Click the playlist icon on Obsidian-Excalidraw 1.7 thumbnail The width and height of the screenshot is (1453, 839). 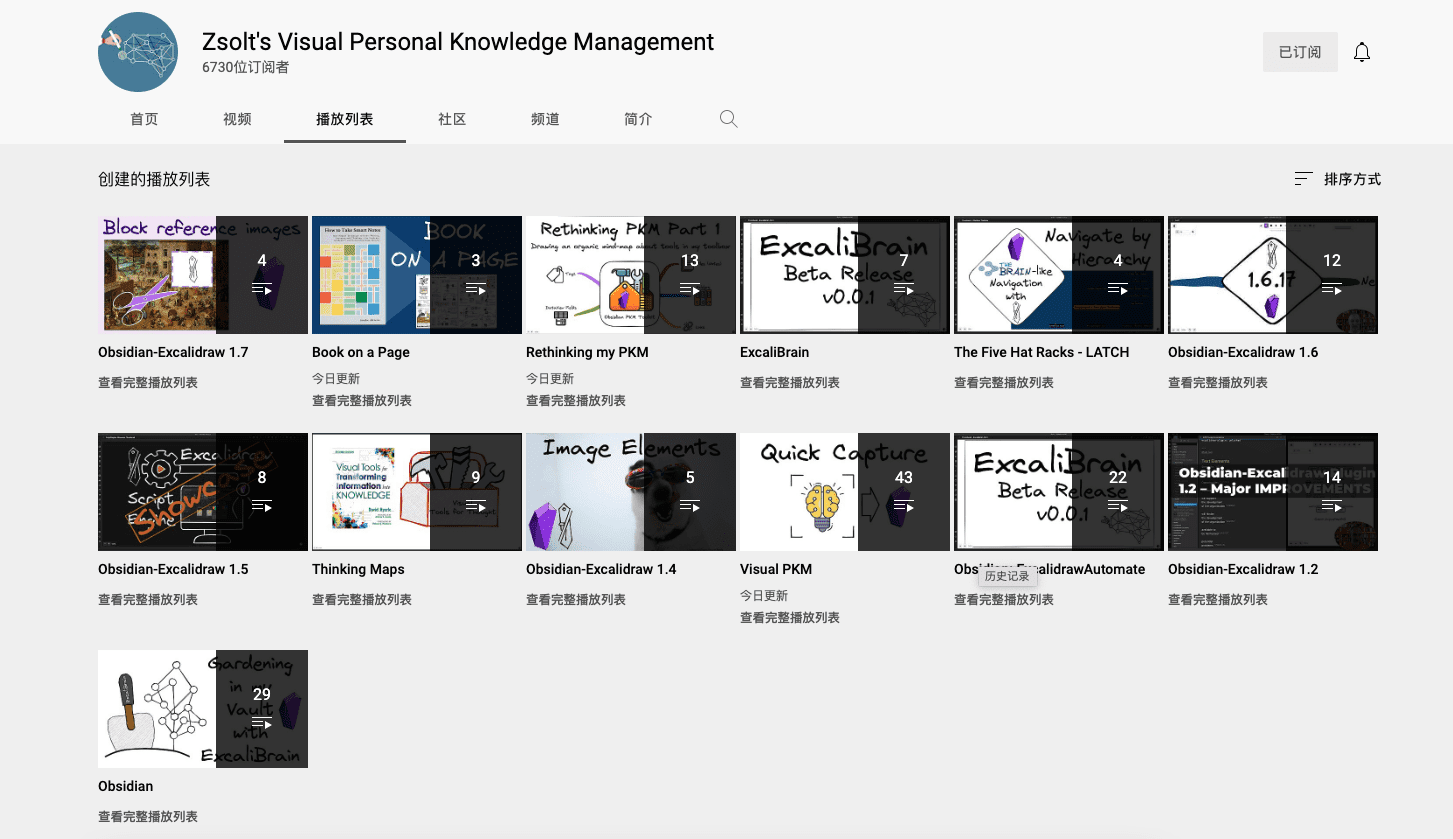(262, 289)
